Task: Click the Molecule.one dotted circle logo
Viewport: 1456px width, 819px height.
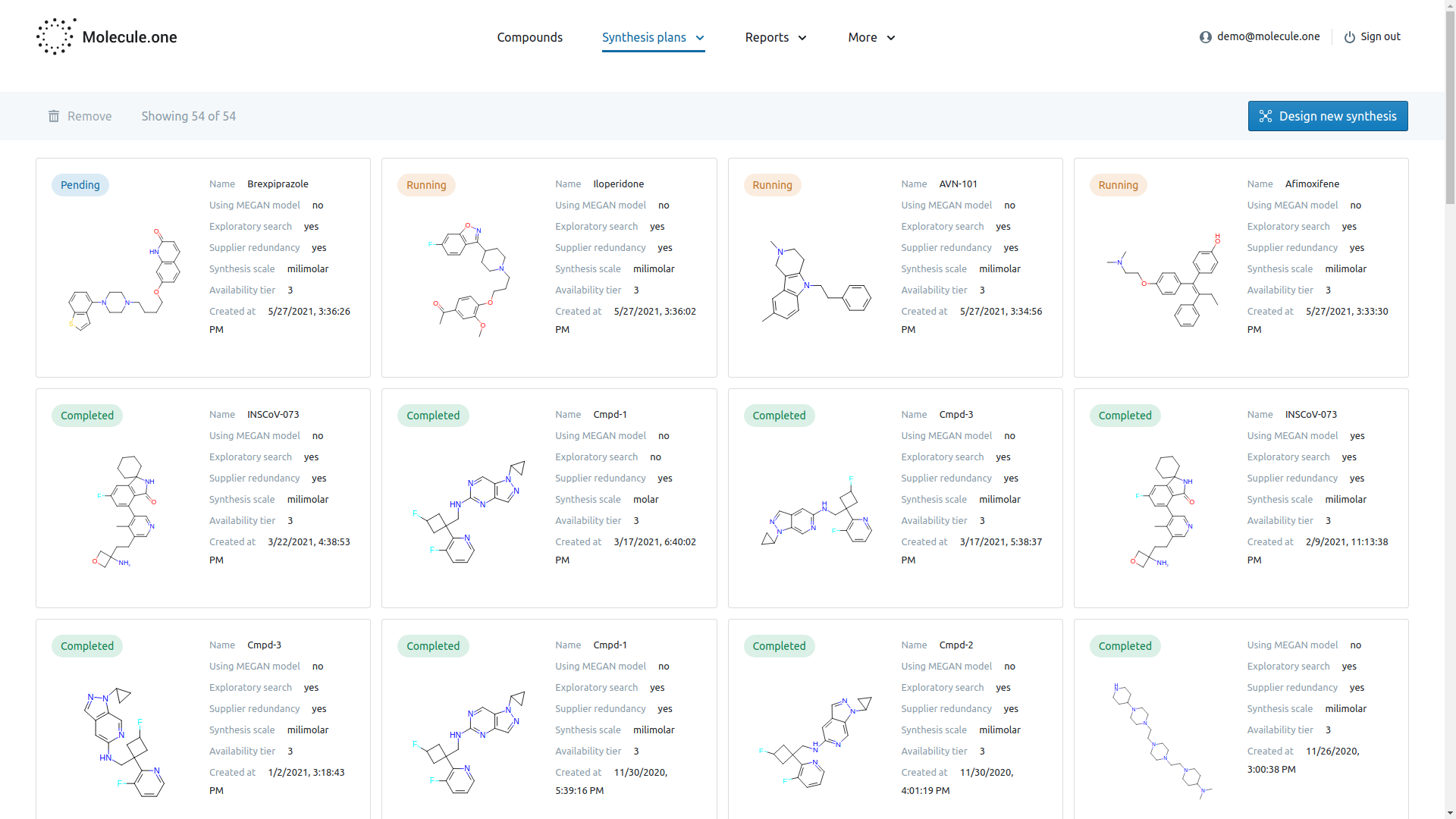Action: [x=55, y=36]
